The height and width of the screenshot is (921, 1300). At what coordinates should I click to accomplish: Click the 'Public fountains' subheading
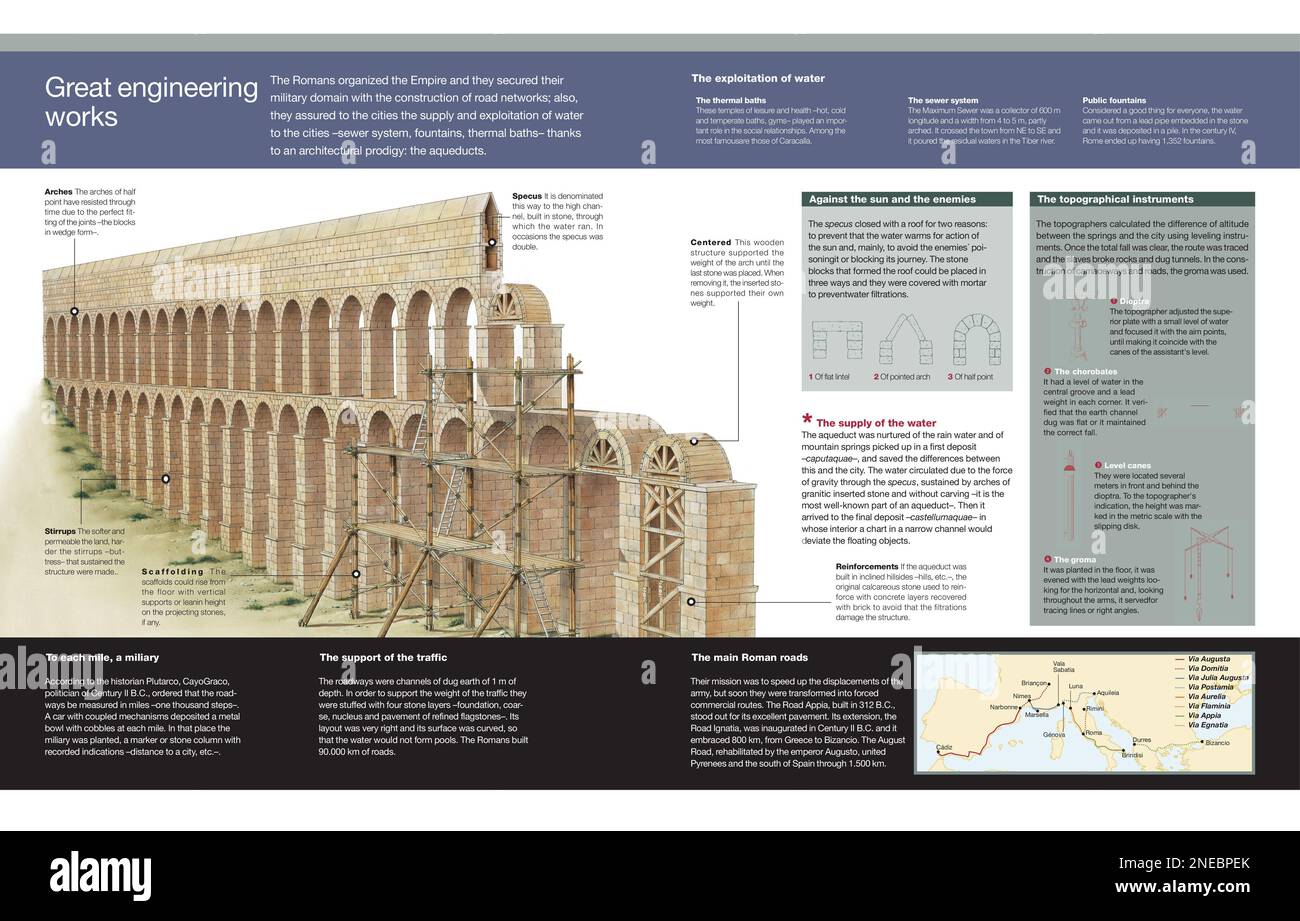[1114, 100]
